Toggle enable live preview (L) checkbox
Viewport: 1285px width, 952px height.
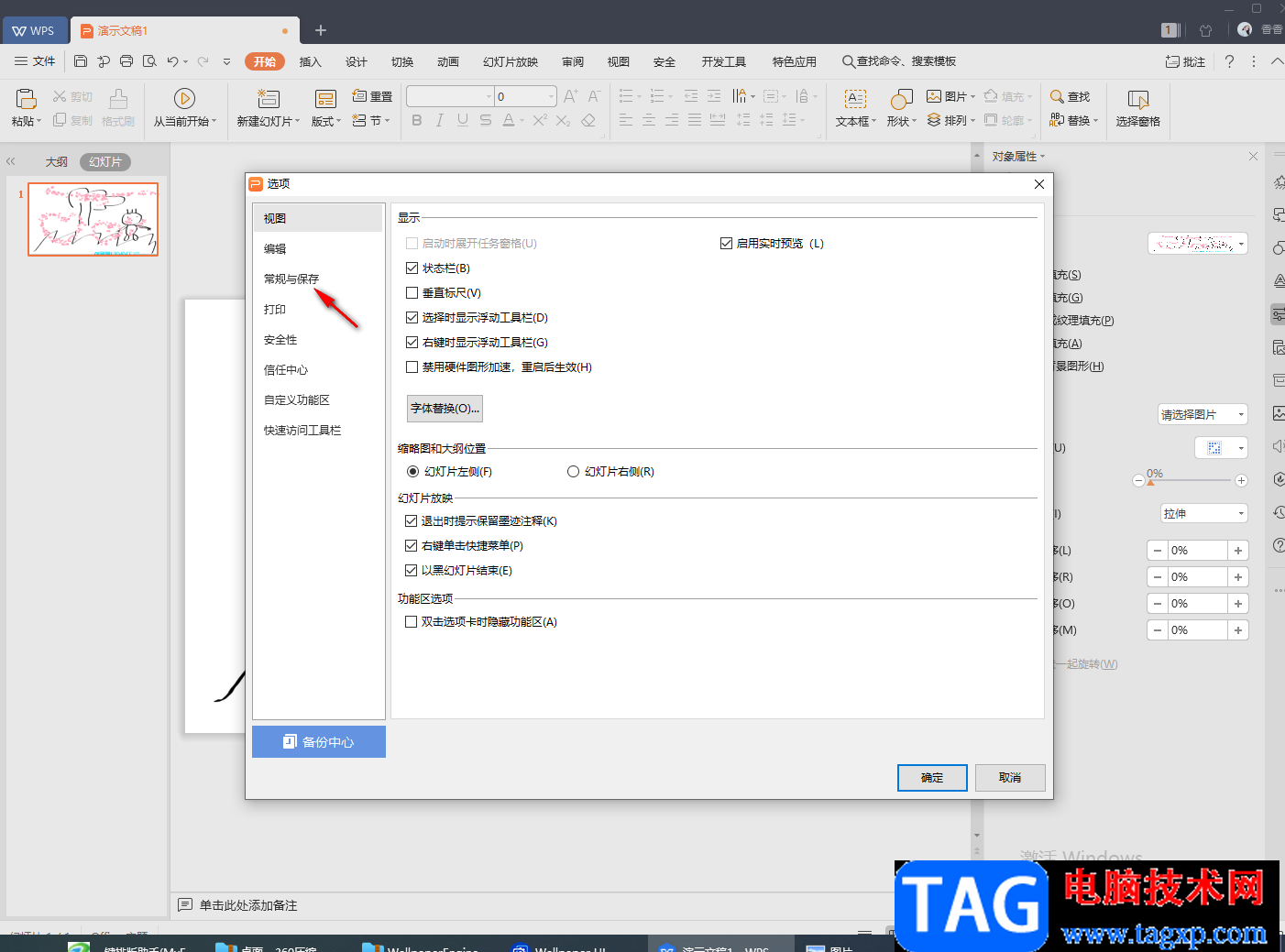(x=726, y=244)
